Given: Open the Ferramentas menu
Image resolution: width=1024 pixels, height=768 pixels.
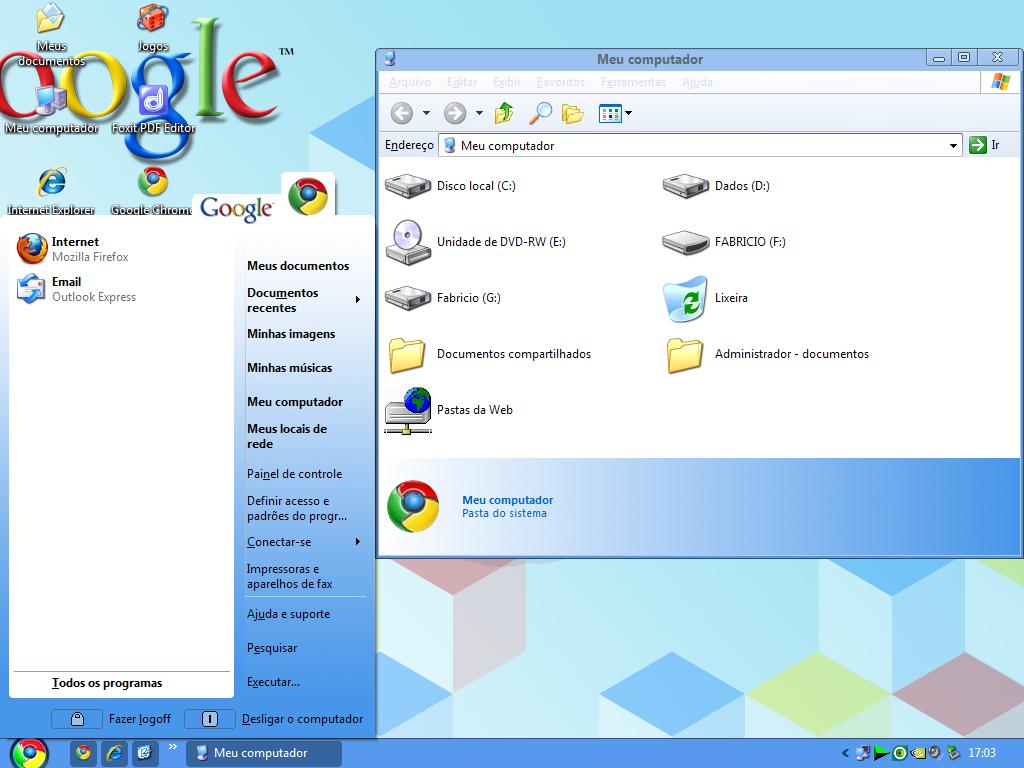Looking at the screenshot, I should [x=633, y=82].
